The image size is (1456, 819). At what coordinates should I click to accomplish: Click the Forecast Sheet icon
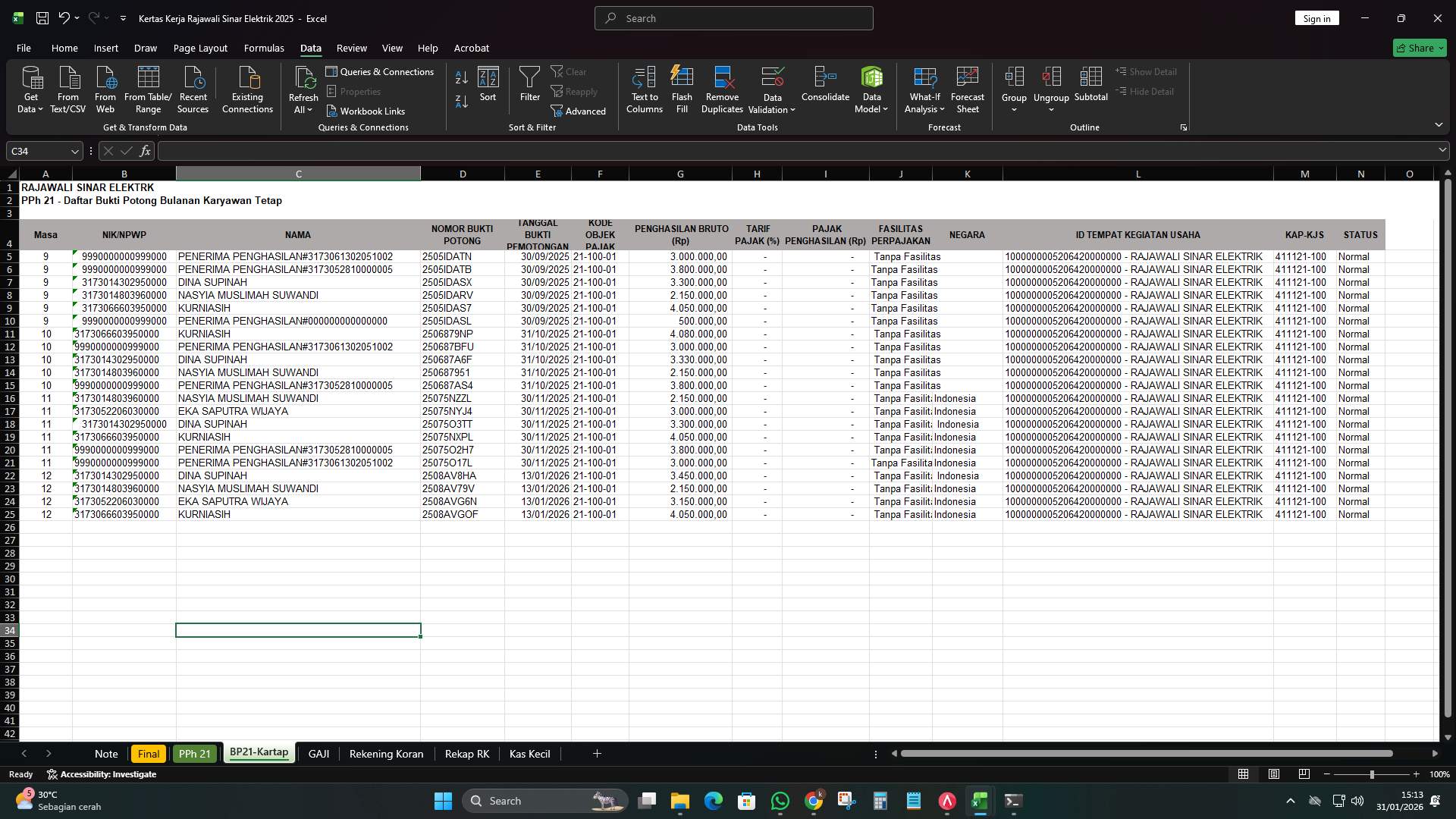[x=968, y=87]
